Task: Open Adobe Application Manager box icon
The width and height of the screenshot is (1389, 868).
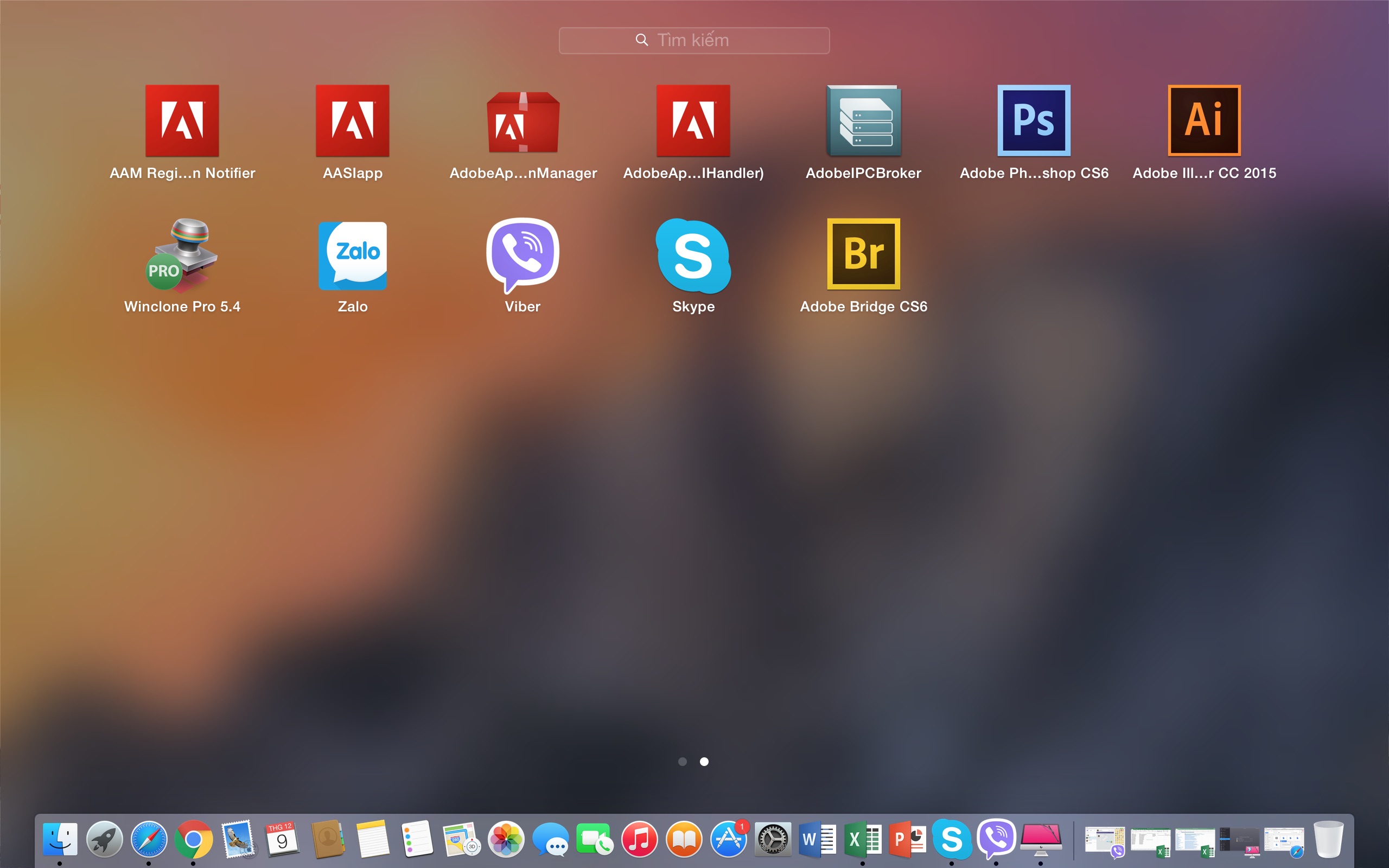Action: [523, 121]
